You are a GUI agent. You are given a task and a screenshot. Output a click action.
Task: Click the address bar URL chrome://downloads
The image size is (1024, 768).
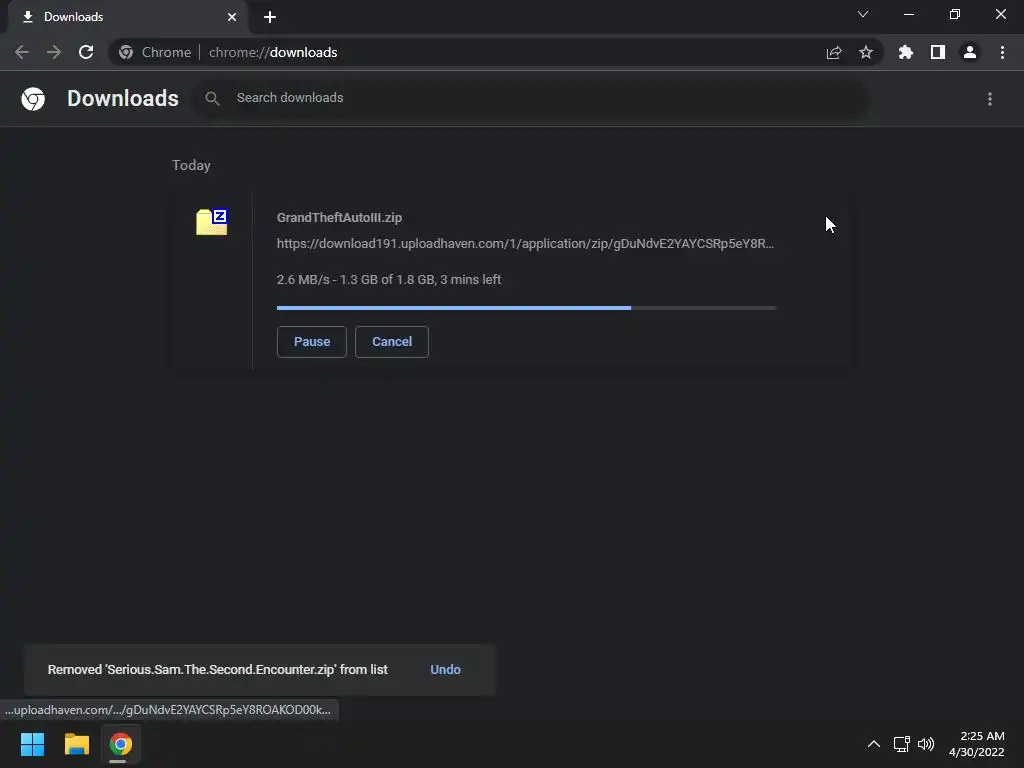[273, 52]
